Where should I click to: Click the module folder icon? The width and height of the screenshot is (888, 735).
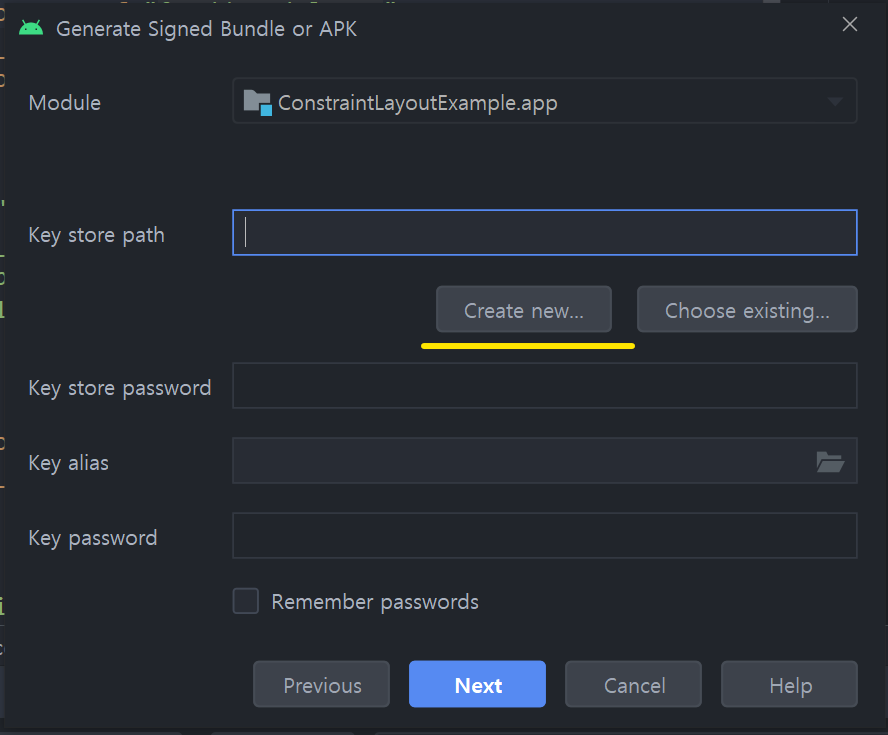pos(258,102)
